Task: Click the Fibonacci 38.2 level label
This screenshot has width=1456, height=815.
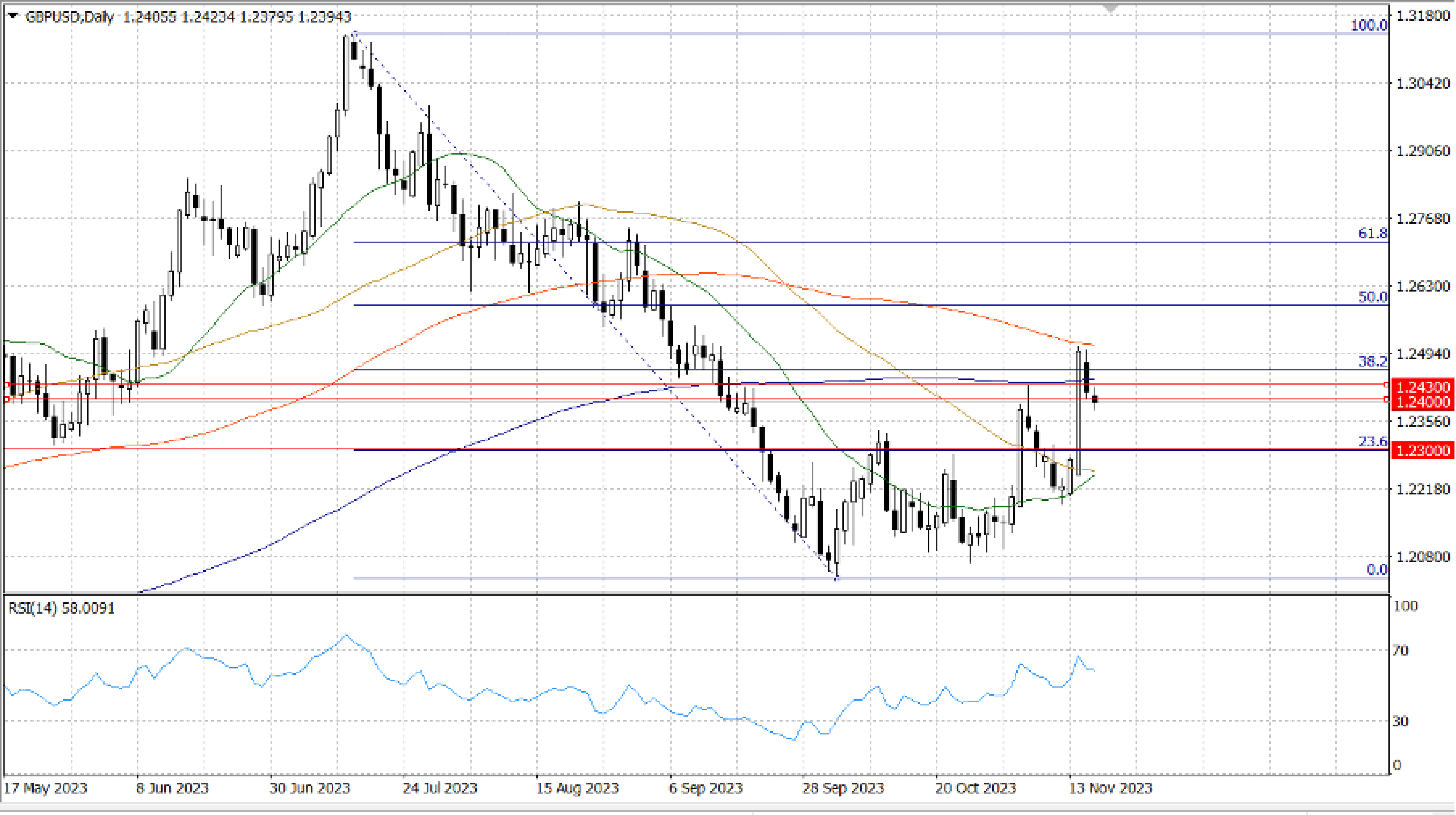Action: tap(1372, 361)
